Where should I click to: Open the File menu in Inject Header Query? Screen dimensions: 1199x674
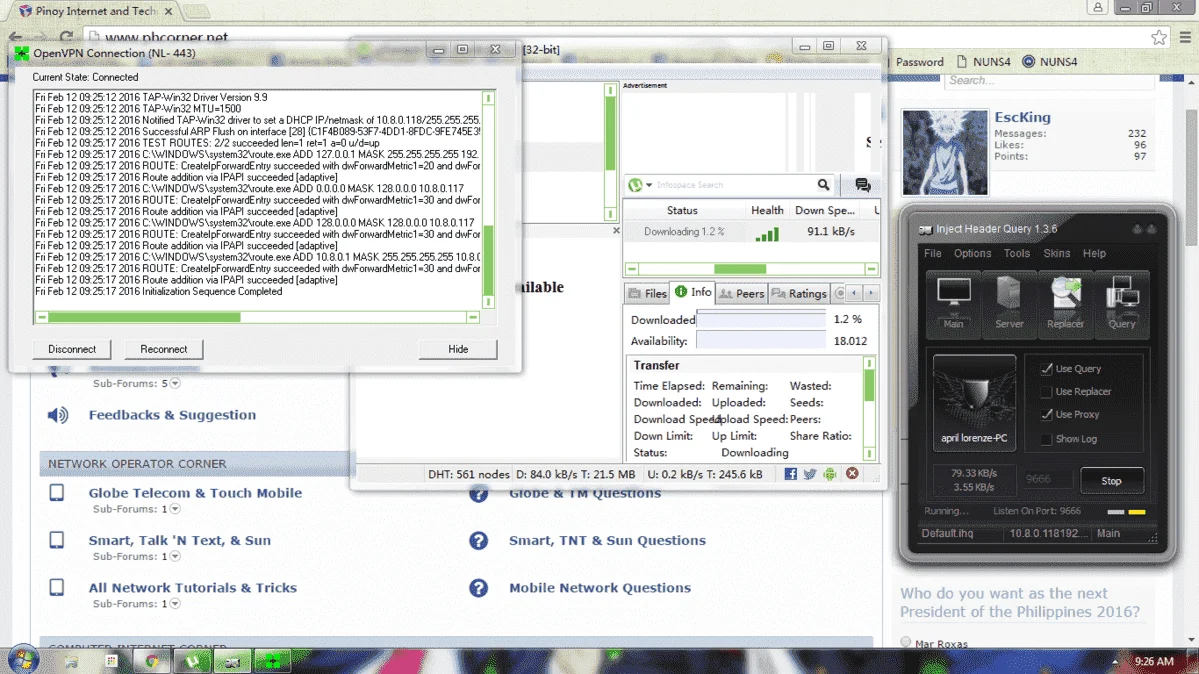click(932, 253)
